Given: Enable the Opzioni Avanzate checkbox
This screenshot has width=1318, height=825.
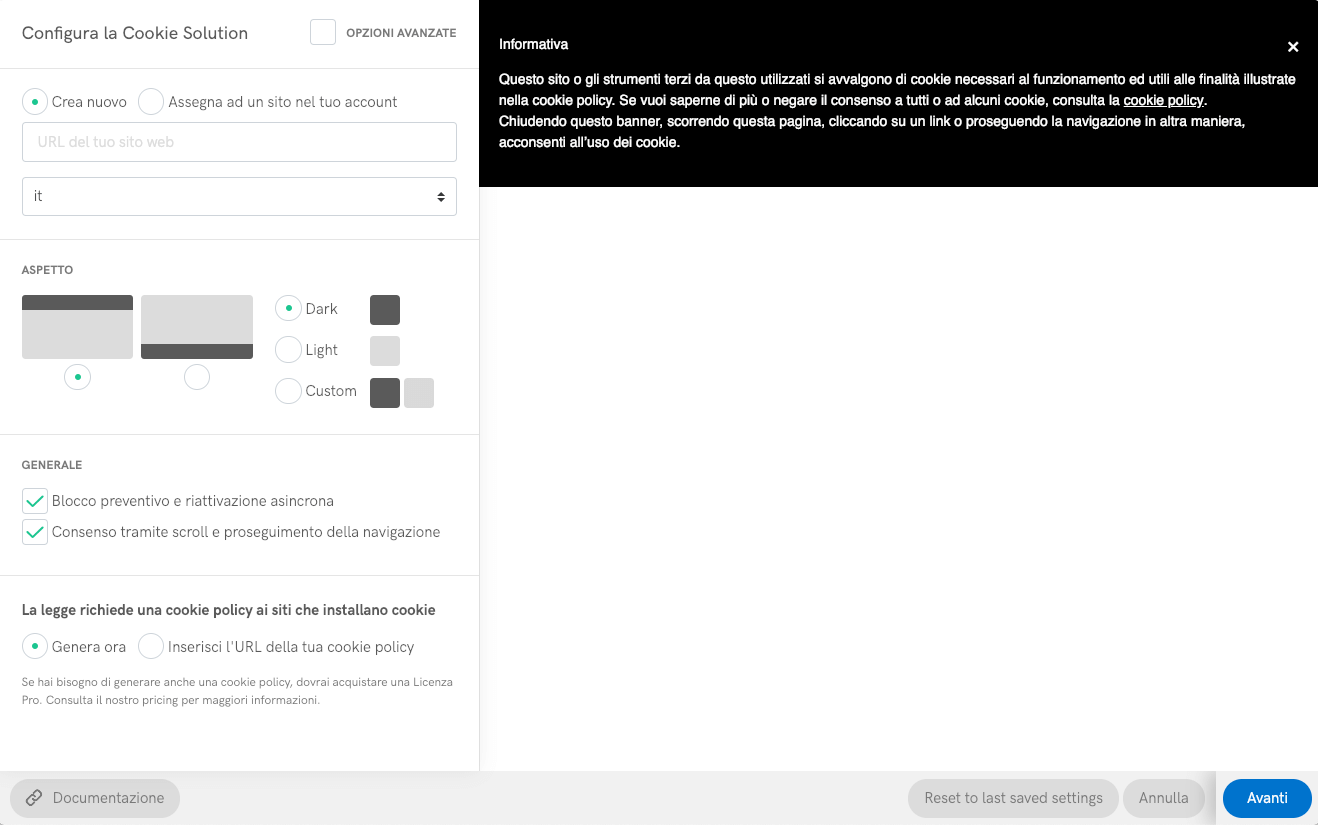Looking at the screenshot, I should point(323,33).
